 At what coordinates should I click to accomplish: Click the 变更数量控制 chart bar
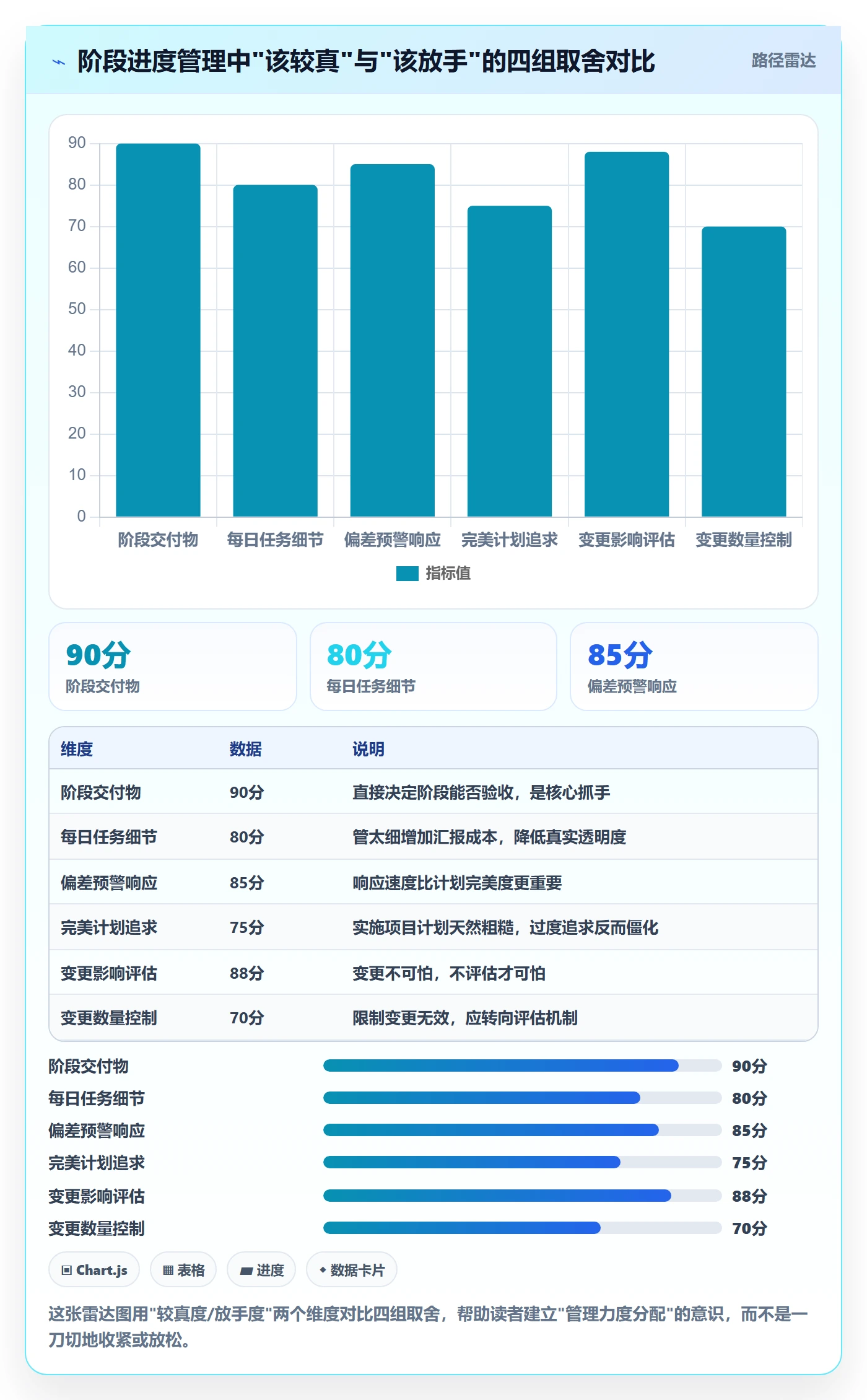click(x=744, y=372)
